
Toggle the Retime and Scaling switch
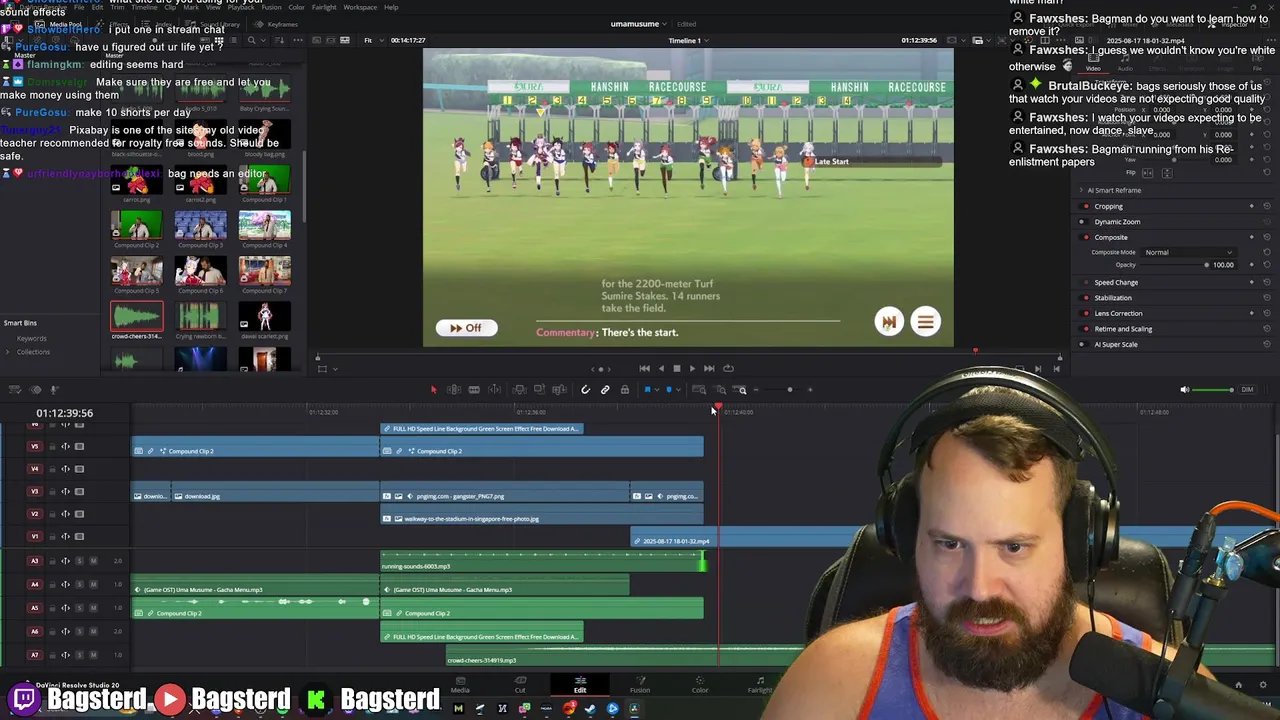(1086, 329)
